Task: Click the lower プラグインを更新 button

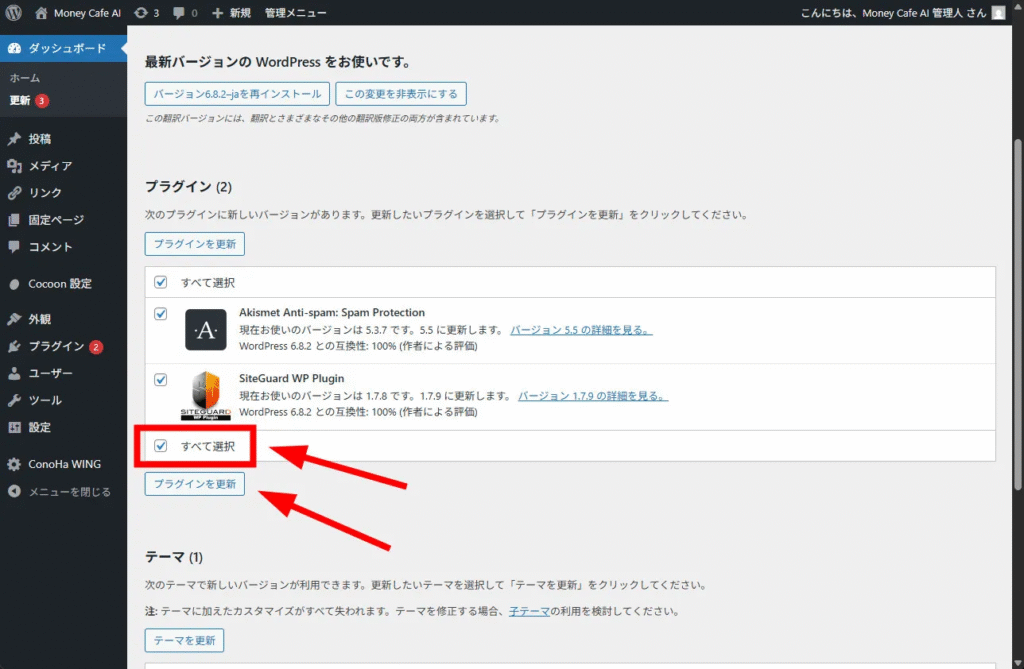Action: (x=195, y=484)
